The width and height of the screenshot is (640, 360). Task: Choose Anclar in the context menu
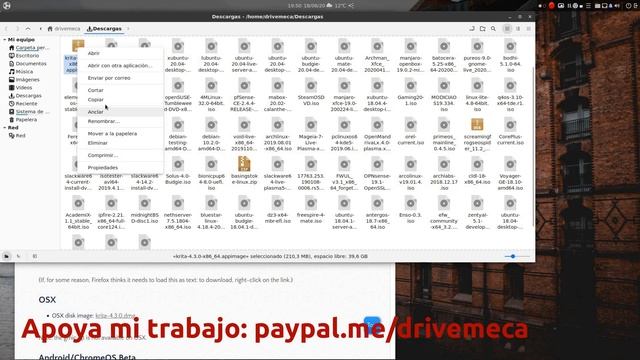click(121, 111)
